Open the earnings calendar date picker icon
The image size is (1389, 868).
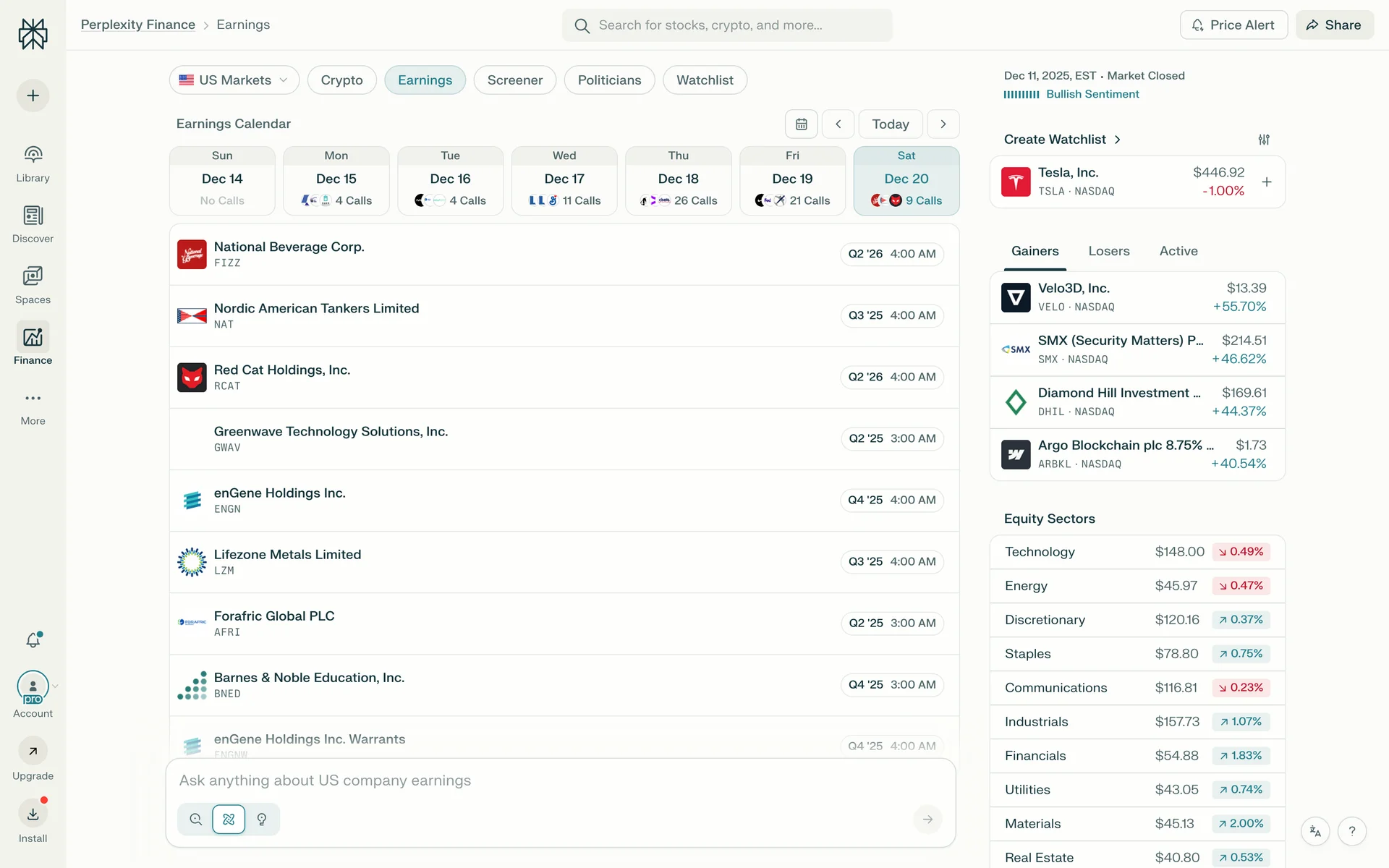801,124
